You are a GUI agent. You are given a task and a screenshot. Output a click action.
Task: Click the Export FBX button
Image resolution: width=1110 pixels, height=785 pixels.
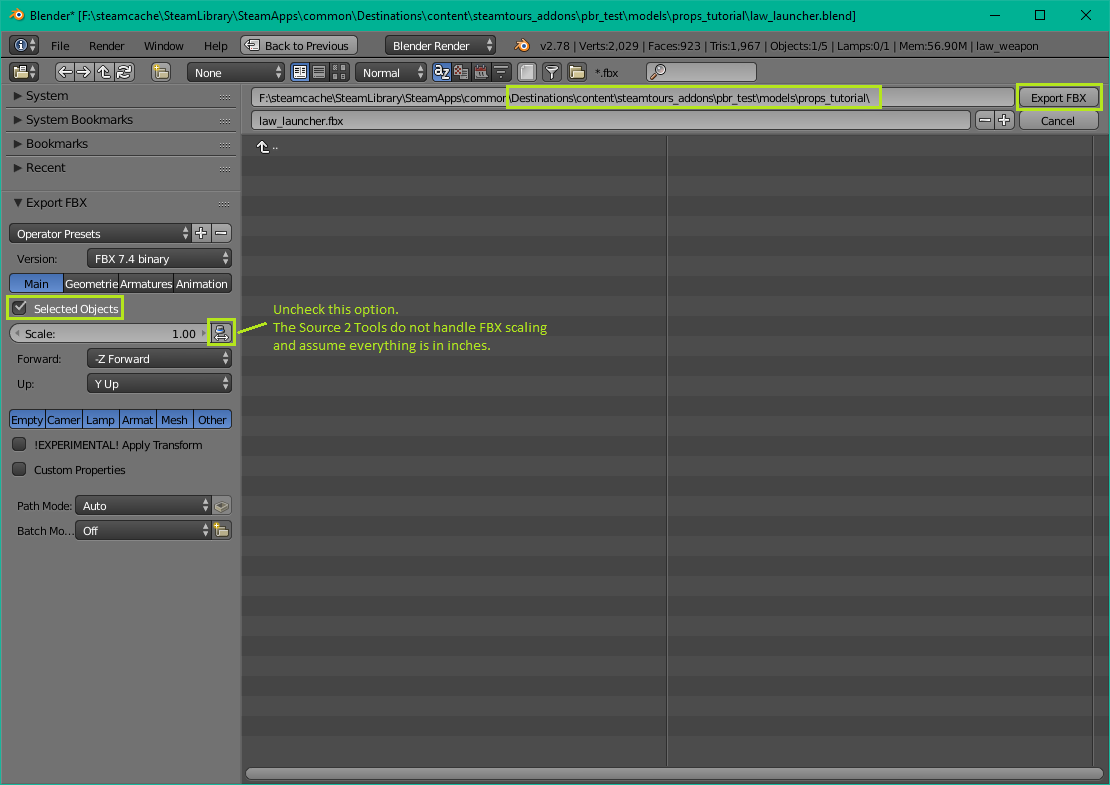click(x=1058, y=98)
